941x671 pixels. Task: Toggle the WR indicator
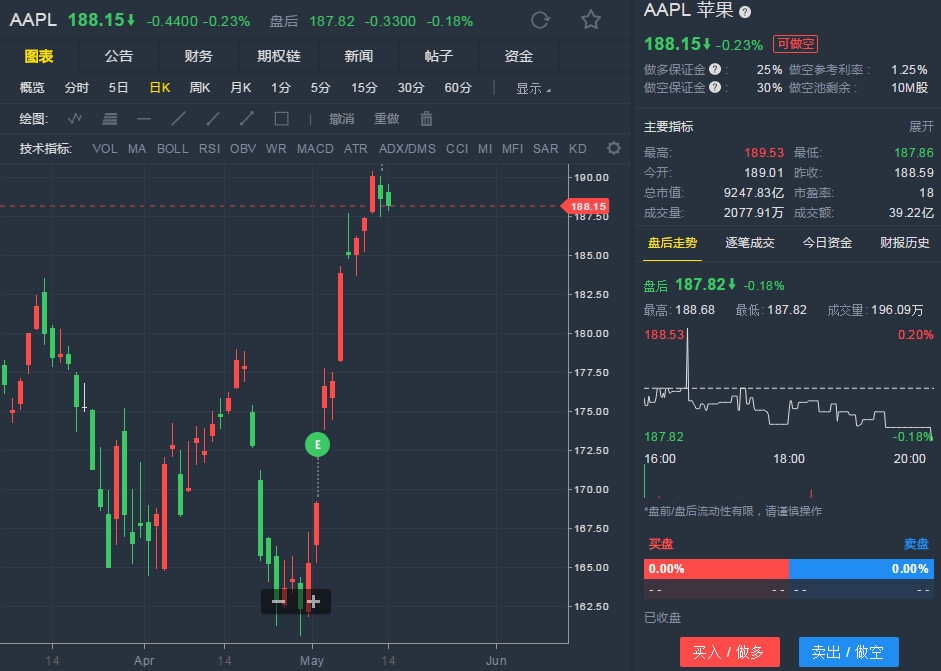point(276,149)
